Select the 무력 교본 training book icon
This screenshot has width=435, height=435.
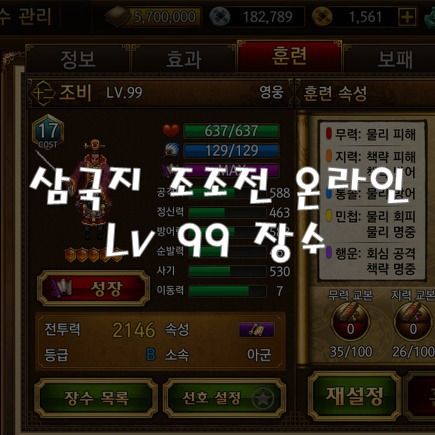tap(350, 322)
